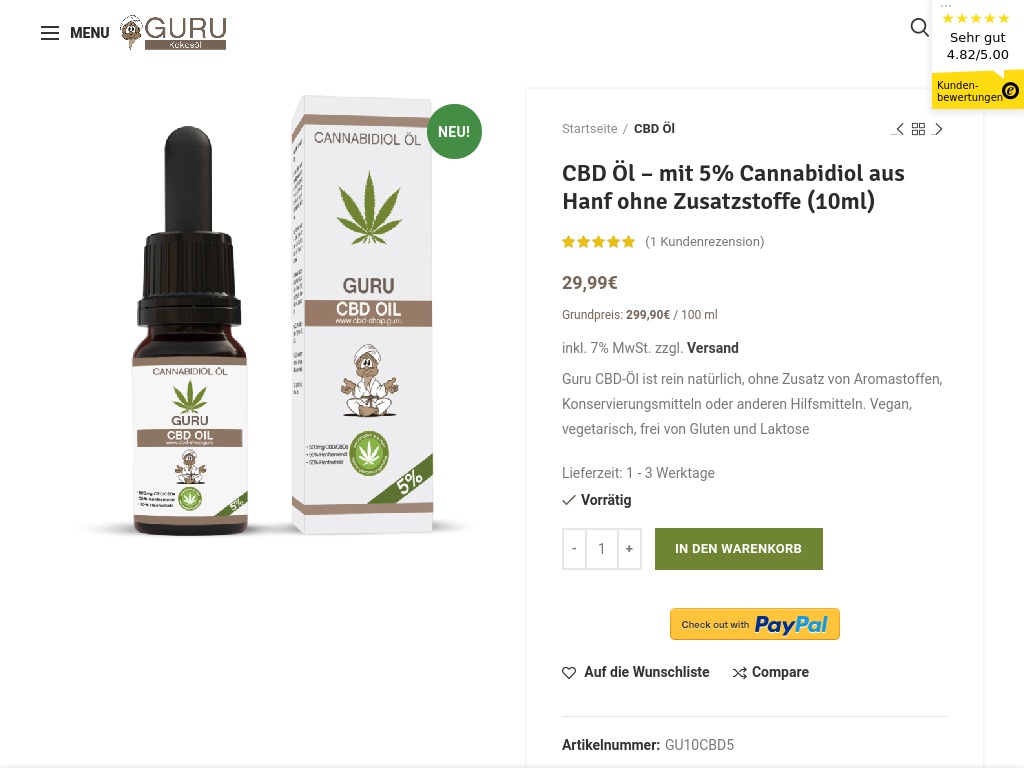Go to next product arrow
The width and height of the screenshot is (1024, 768).
click(938, 129)
